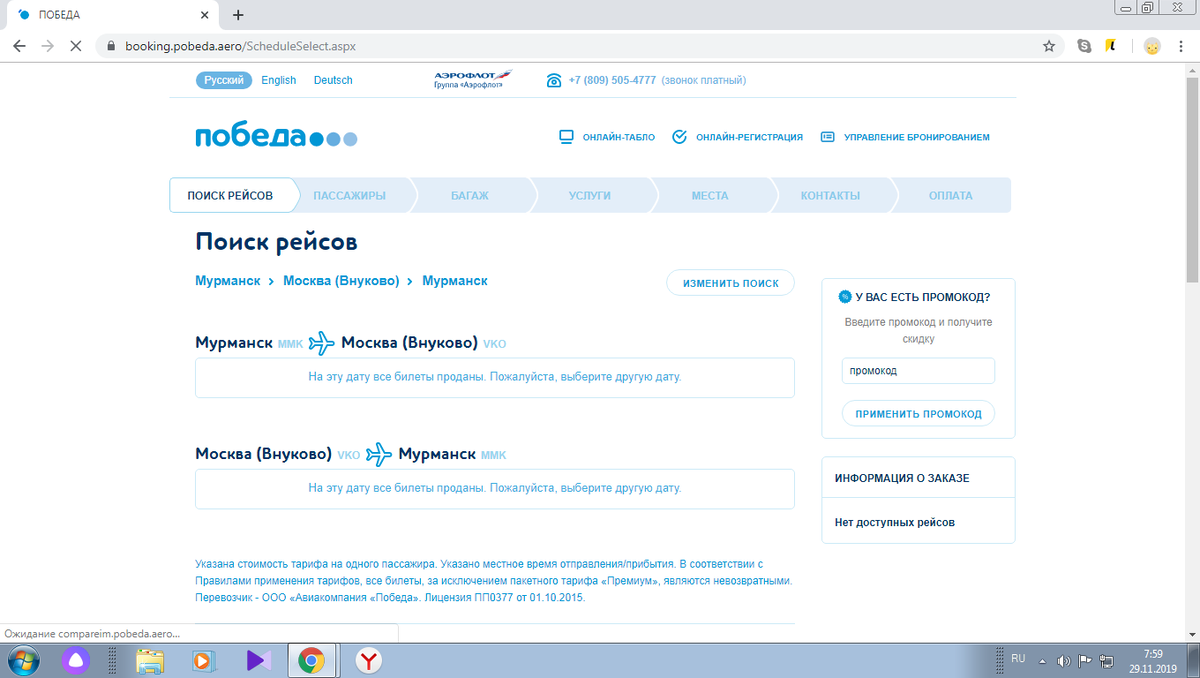Click ИЗМЕНИТЬ ПОИСК button
This screenshot has height=678, width=1200.
coord(731,283)
